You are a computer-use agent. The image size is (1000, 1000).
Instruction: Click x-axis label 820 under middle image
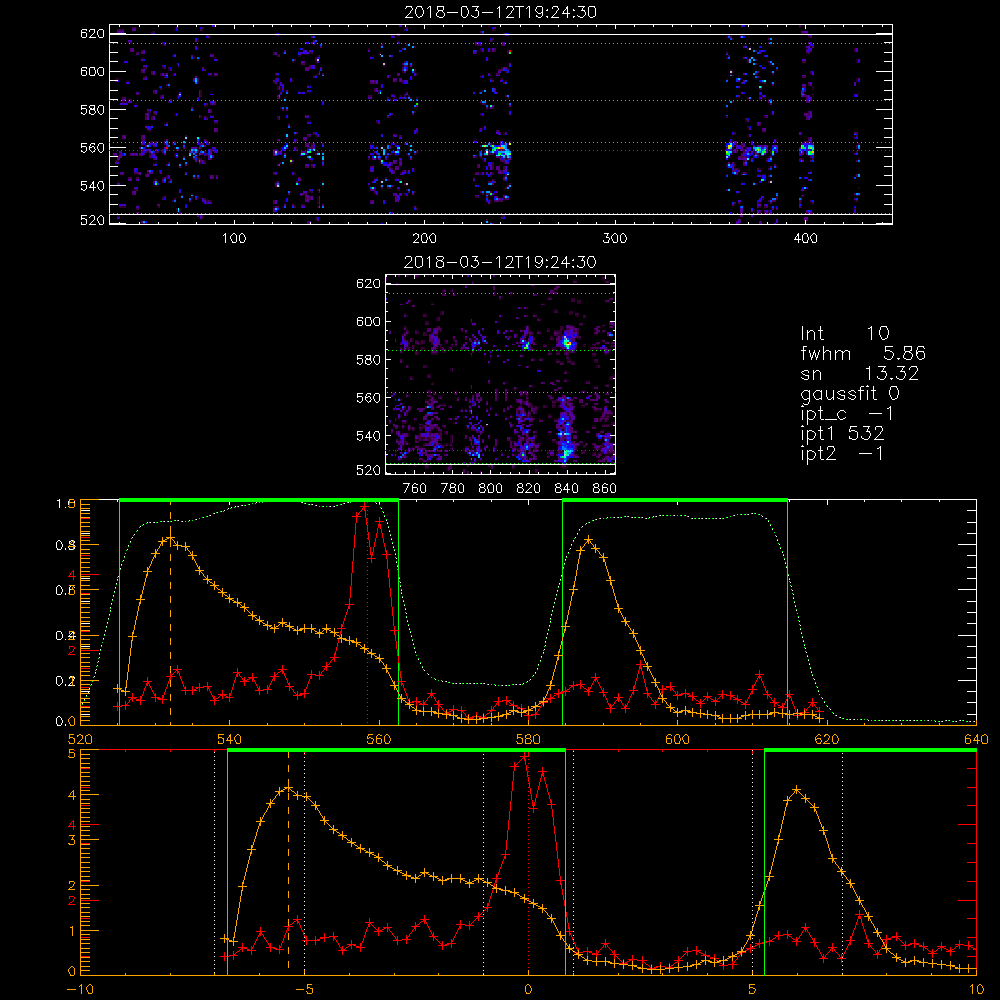pos(529,489)
